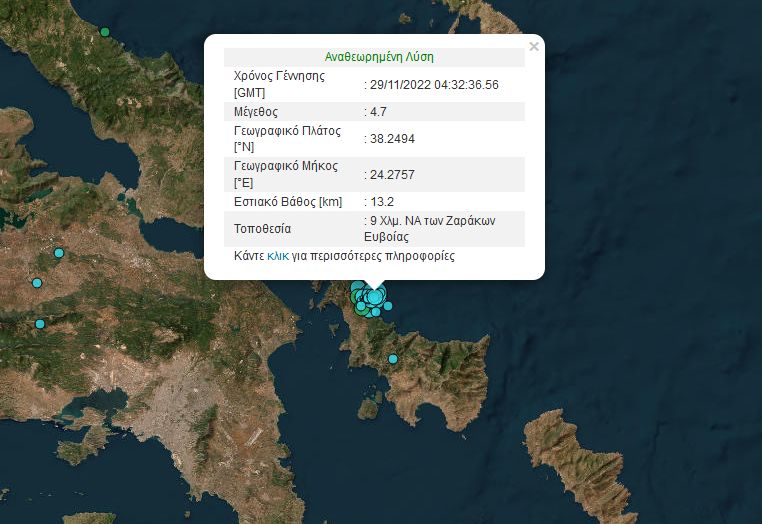
Task: Select the middle cyan marker of the three on the western mainland
Action: pos(37,283)
